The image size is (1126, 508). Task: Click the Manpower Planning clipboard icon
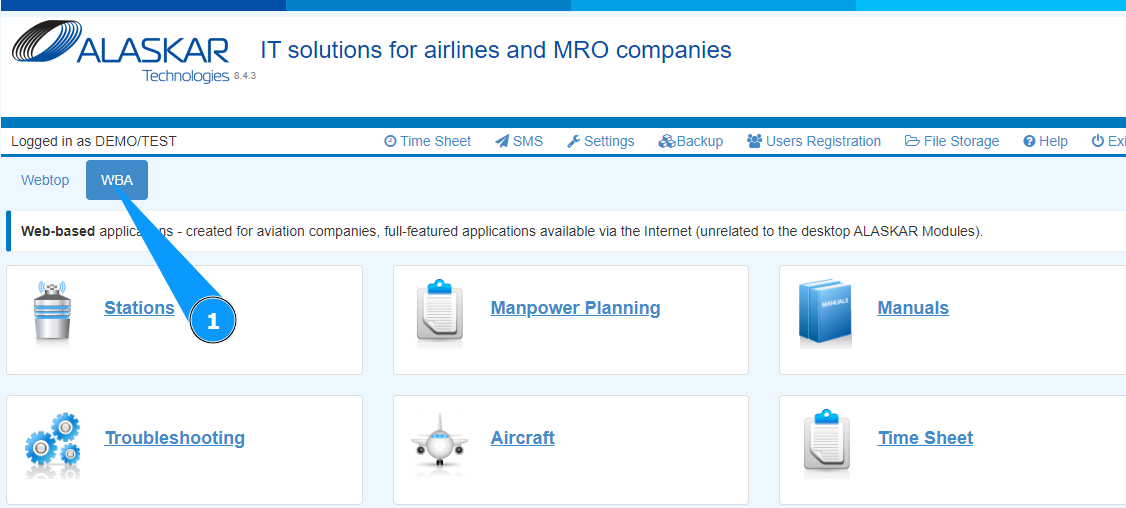point(440,311)
